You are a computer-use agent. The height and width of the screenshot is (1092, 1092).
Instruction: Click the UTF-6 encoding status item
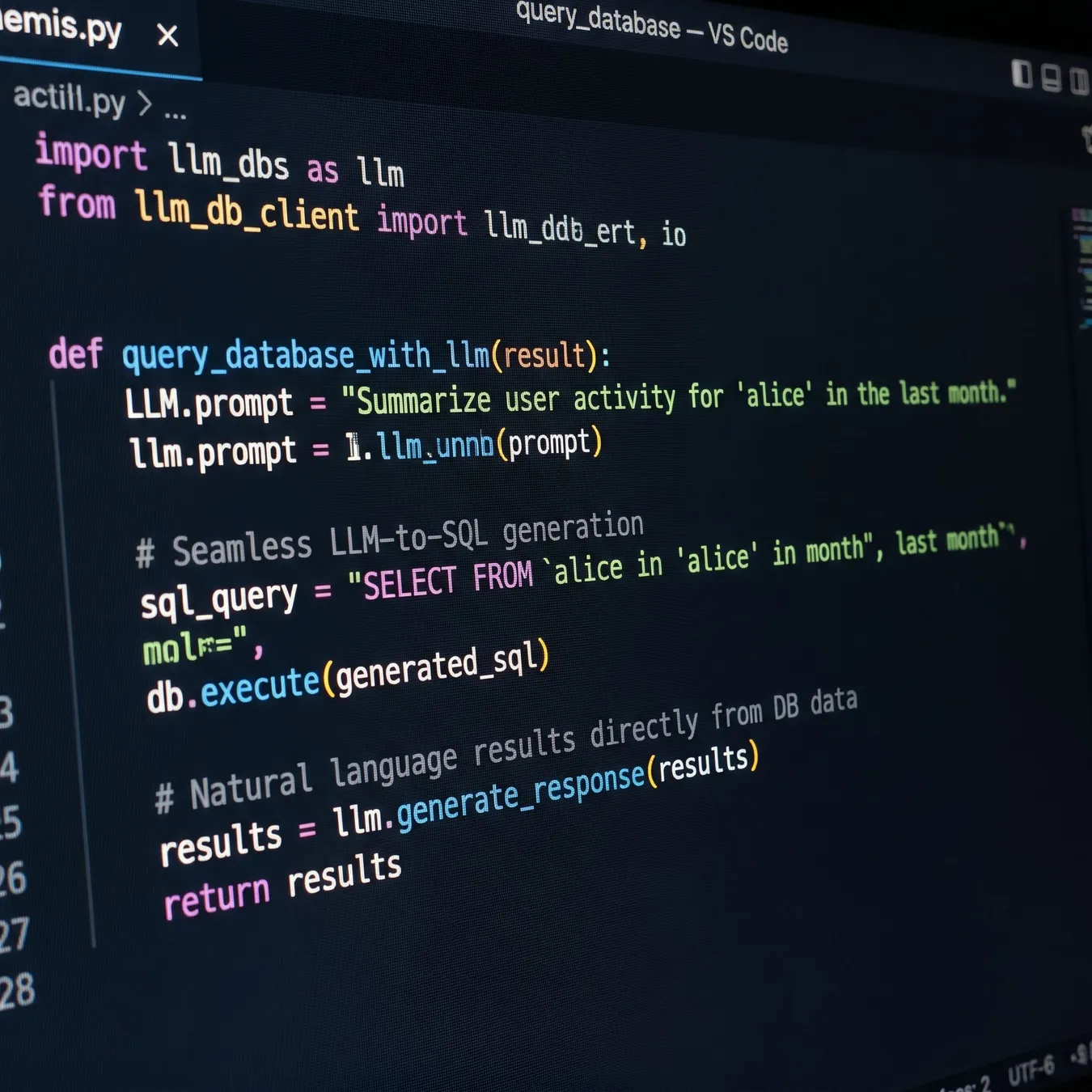[1031, 1071]
